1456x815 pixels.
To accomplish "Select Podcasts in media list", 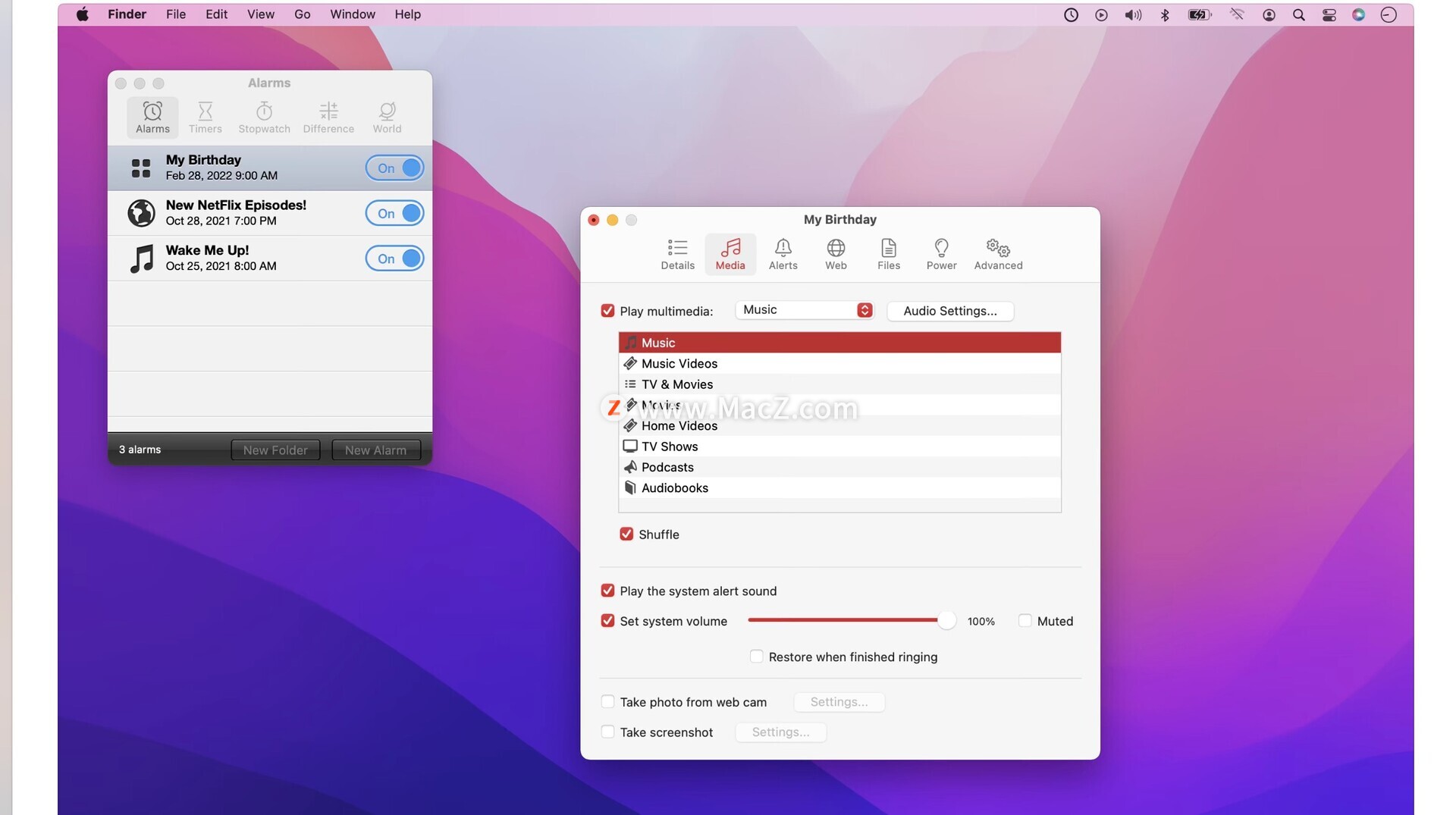I will coord(839,467).
